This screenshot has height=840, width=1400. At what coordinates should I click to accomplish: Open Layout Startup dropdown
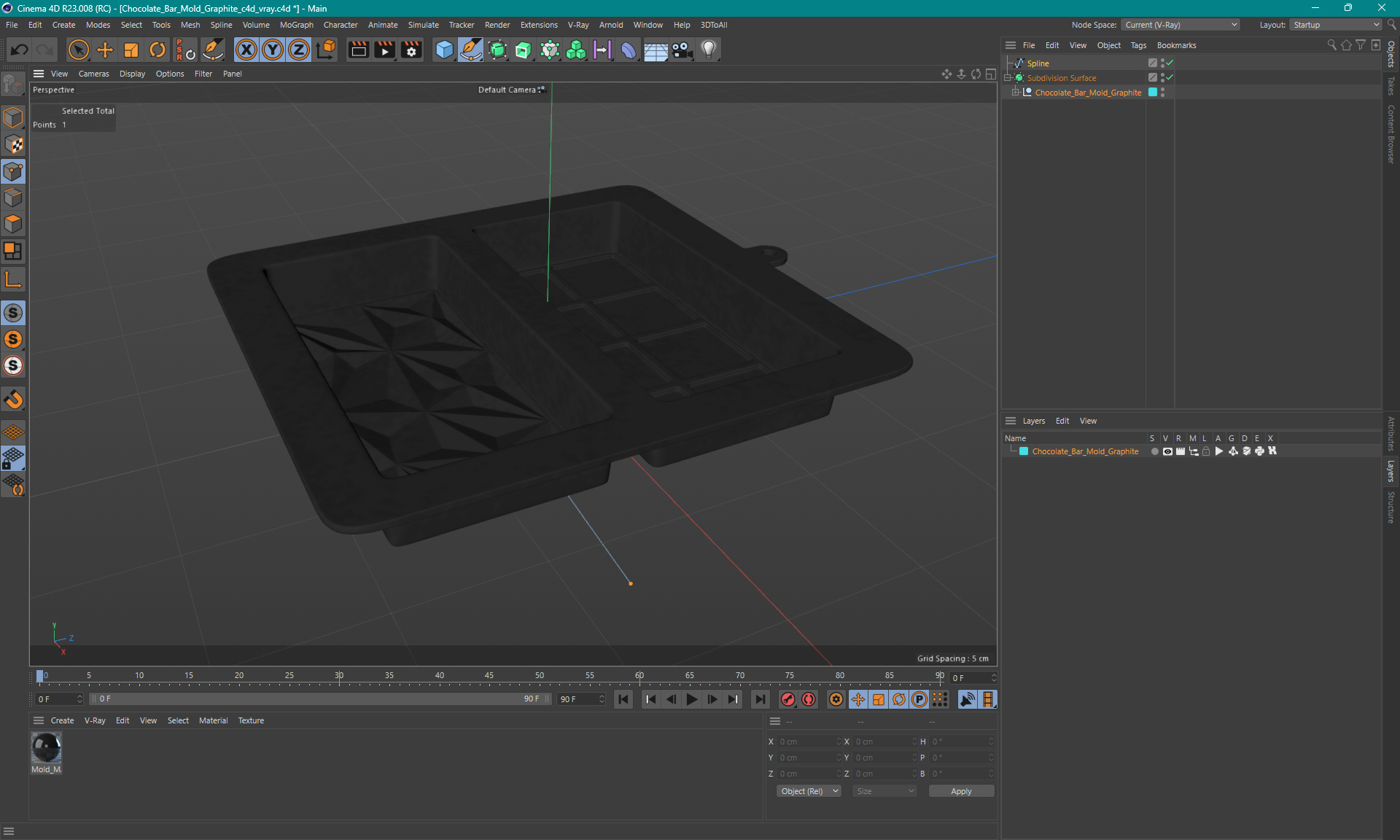coord(1336,25)
